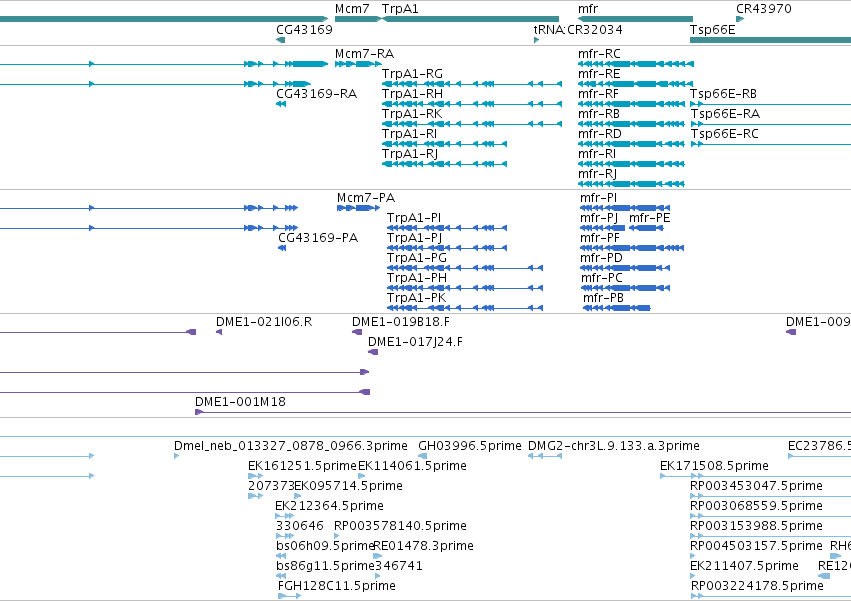The width and height of the screenshot is (851, 601).
Task: Select the RP003224178.5prime EST
Action: [x=771, y=596]
